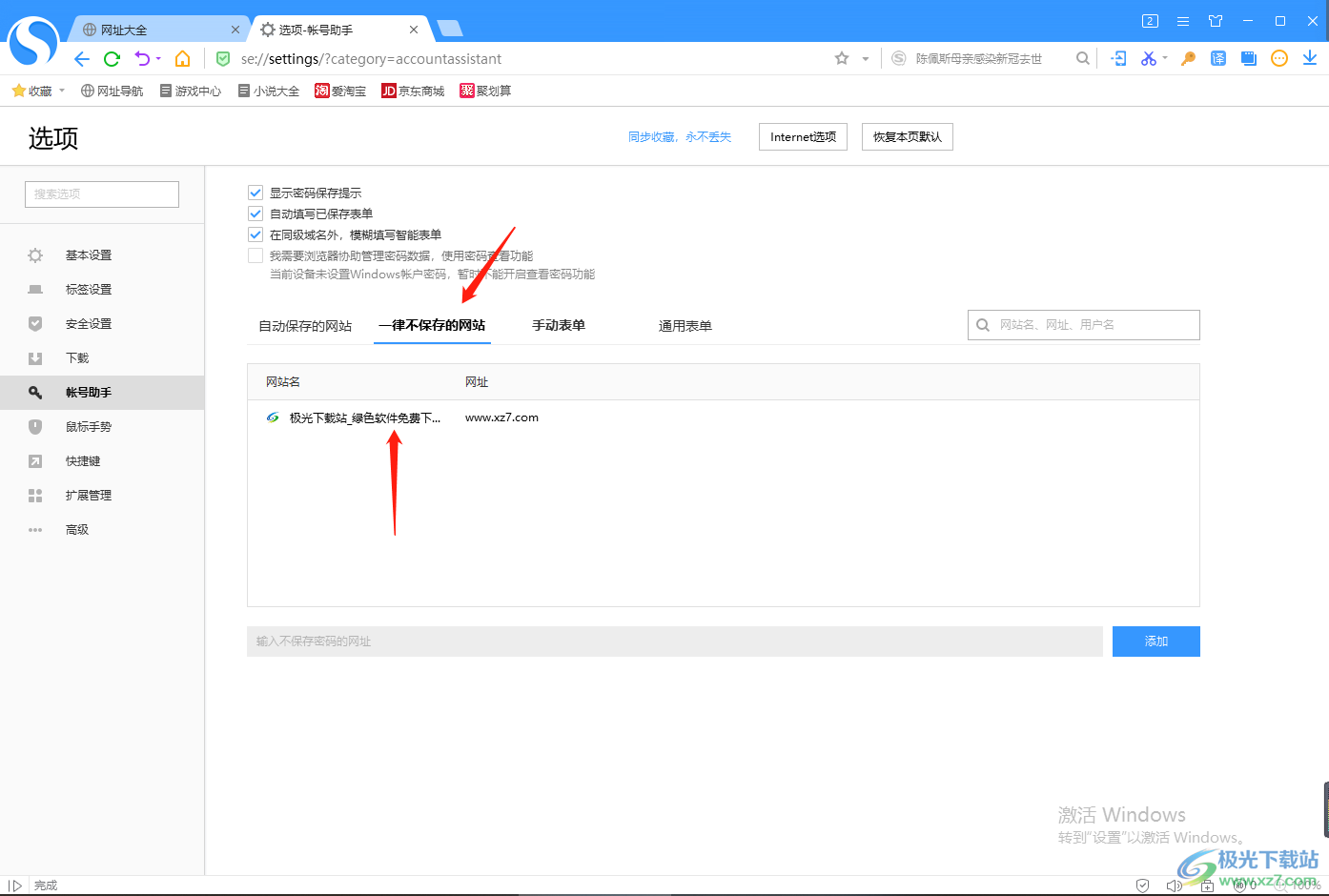Open the window count icon showing 2
Image resolution: width=1329 pixels, height=896 pixels.
coord(1150,21)
